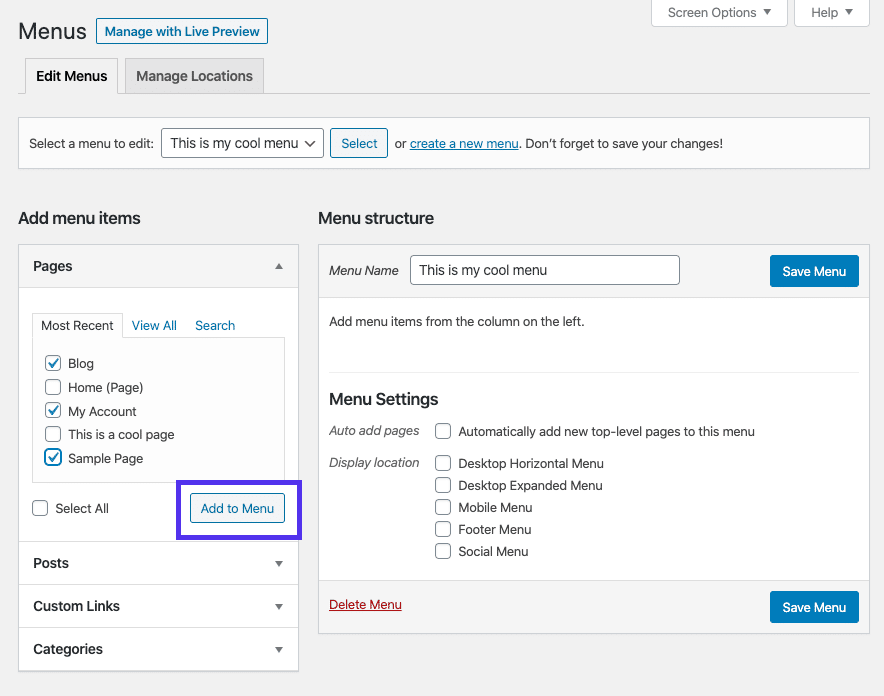The image size is (884, 696).
Task: Enable the Select All checkbox
Action: click(40, 508)
